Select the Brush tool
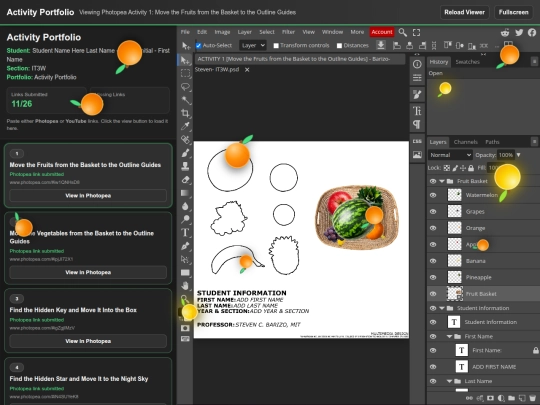 click(x=185, y=153)
